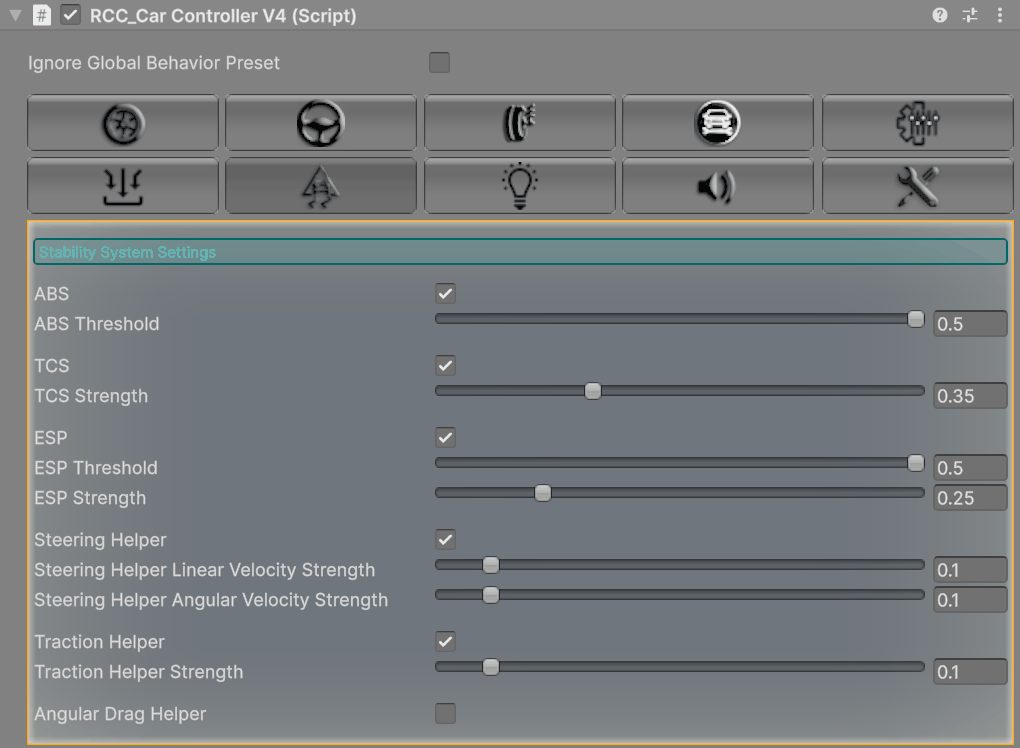Image resolution: width=1020 pixels, height=748 pixels.
Task: Click the TCS Strength label
Action: (x=91, y=396)
